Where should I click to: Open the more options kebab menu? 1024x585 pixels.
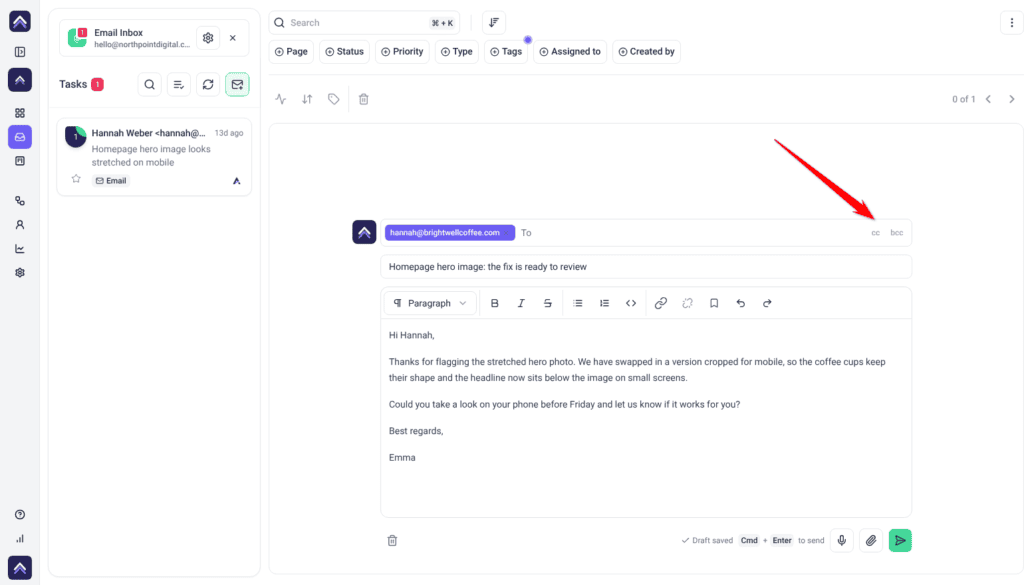[x=1012, y=23]
